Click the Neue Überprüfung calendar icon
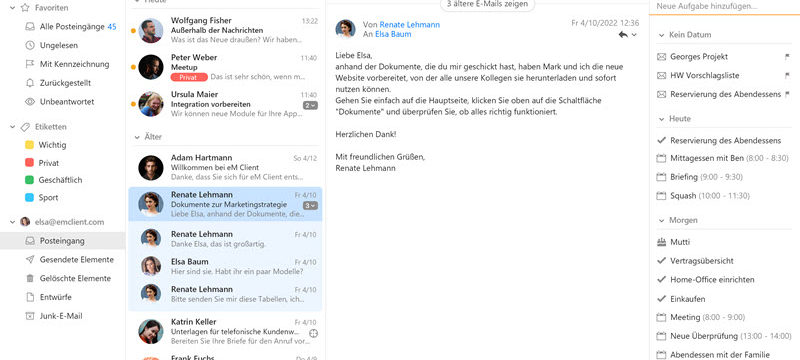The width and height of the screenshot is (800, 360). [x=662, y=336]
